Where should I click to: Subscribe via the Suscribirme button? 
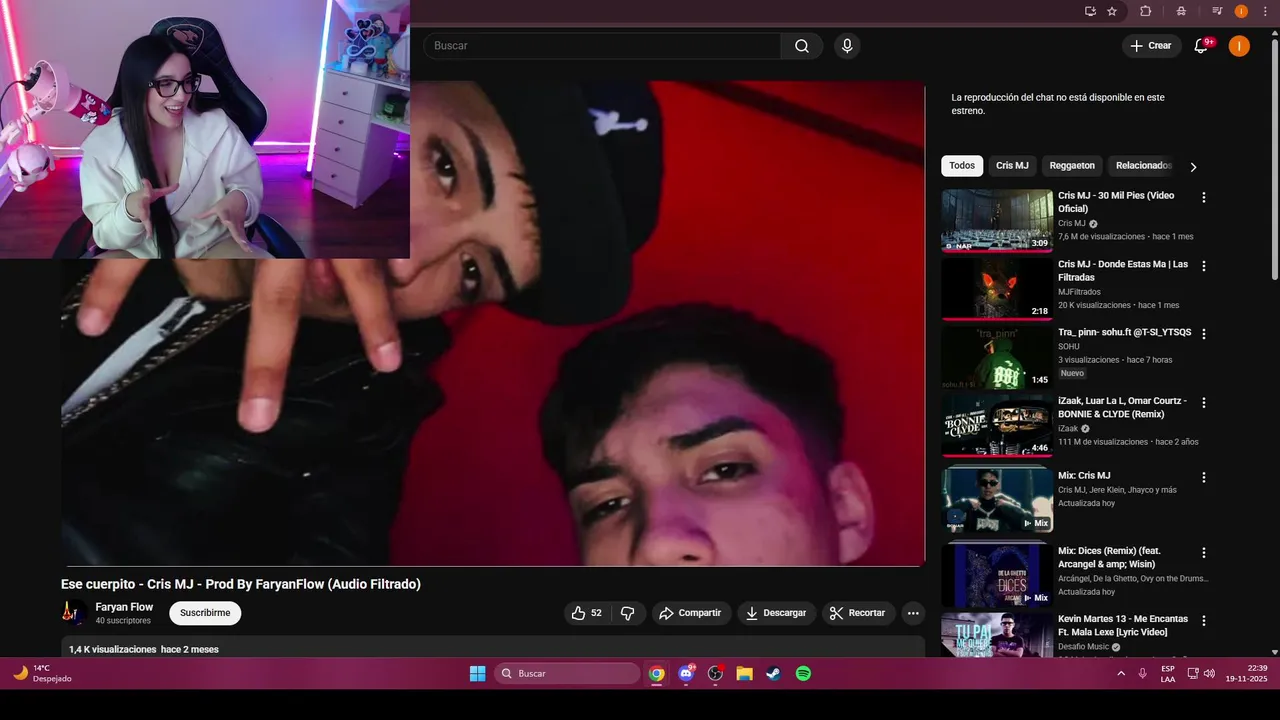pos(205,613)
